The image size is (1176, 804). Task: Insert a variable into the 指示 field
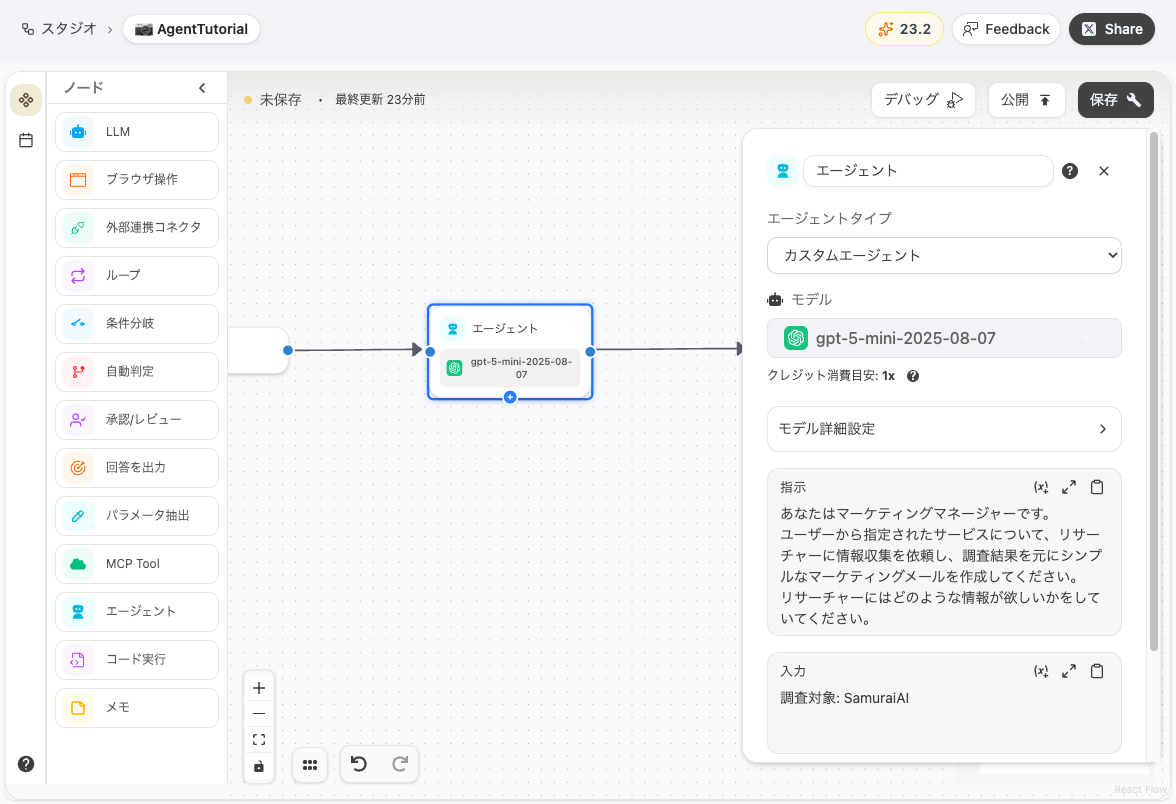tap(1041, 487)
